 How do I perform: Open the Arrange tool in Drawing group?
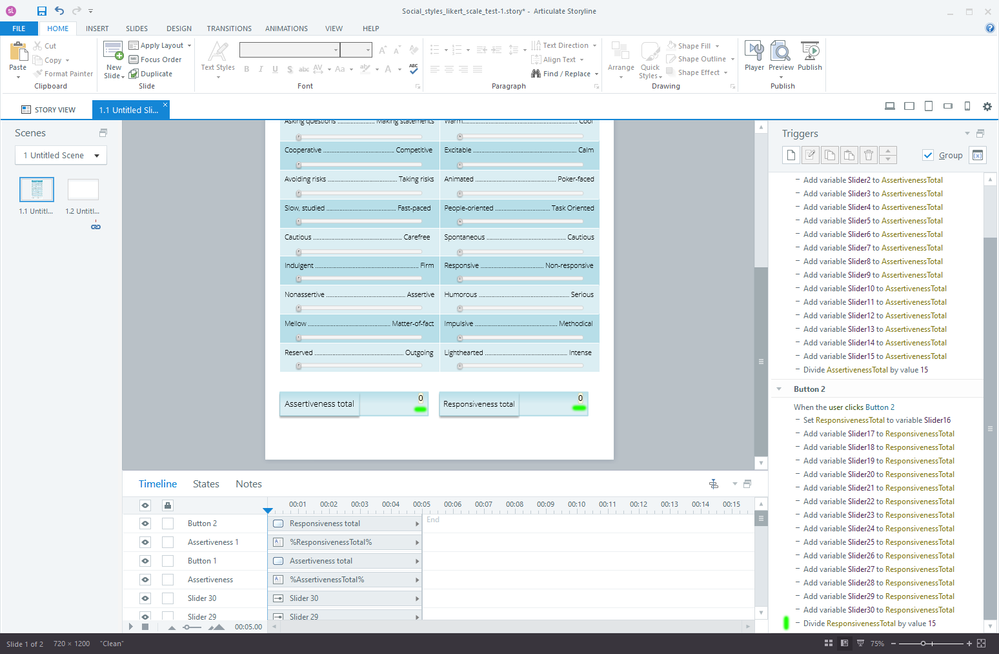point(621,55)
